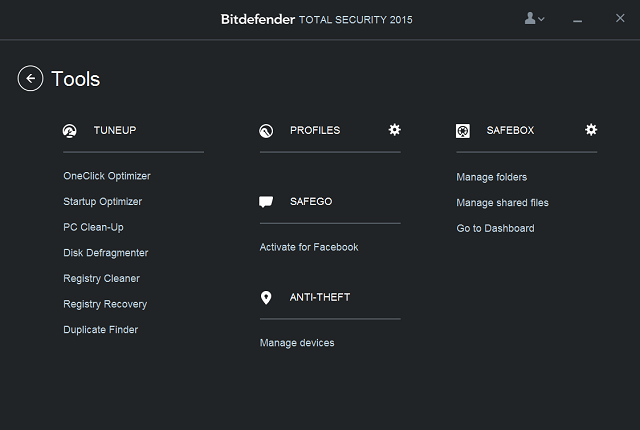640x430 pixels.
Task: Click the Tools page title
Action: (x=76, y=79)
